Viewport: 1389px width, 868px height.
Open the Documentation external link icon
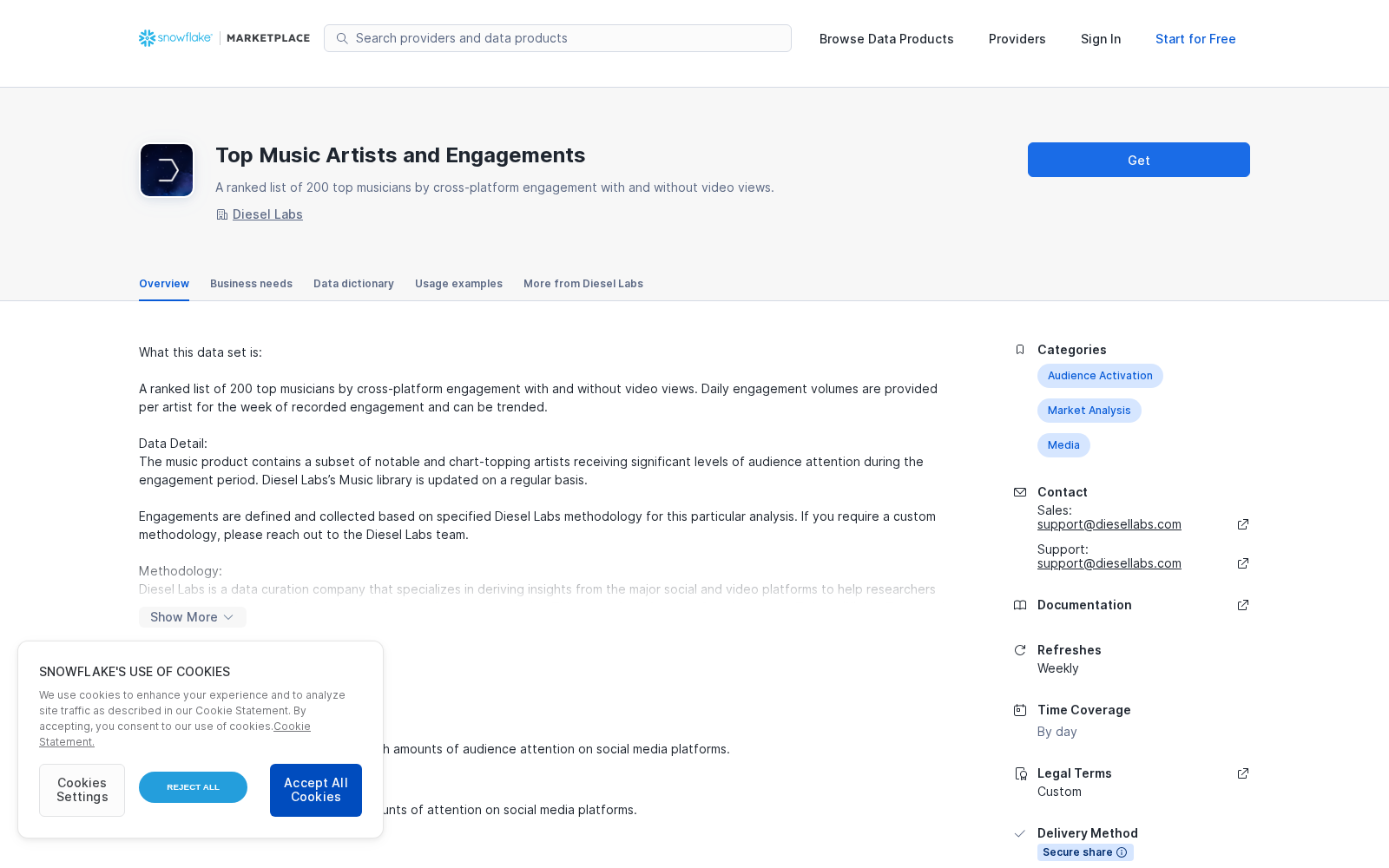coord(1243,605)
